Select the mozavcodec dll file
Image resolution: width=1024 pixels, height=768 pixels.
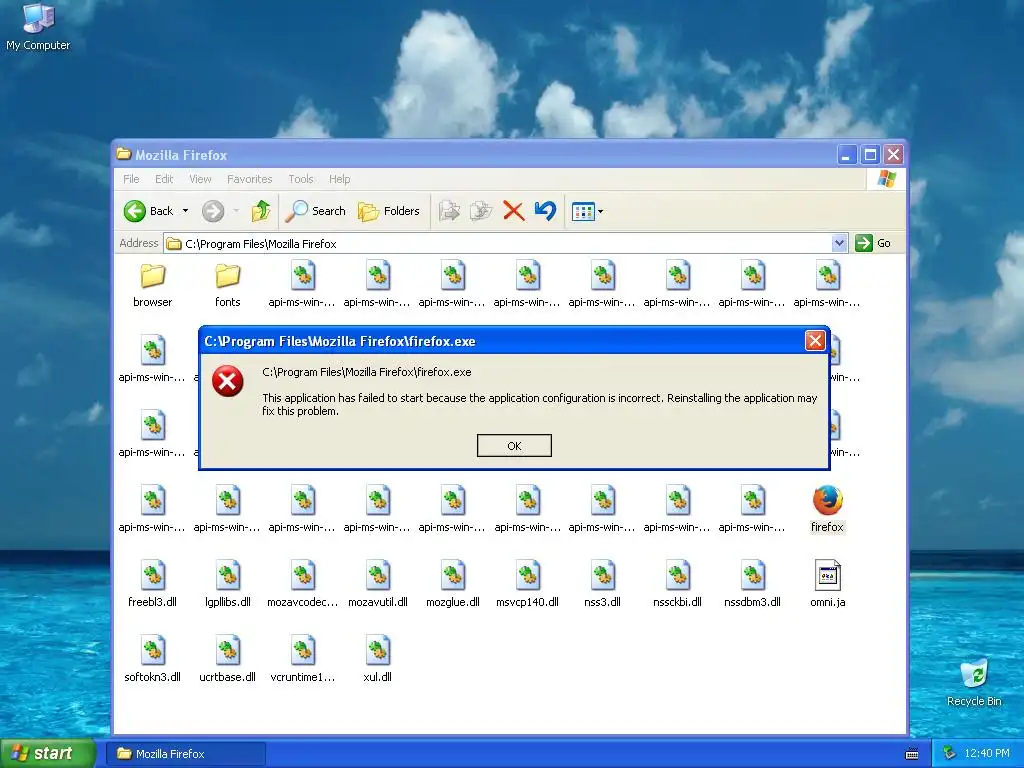pos(302,584)
